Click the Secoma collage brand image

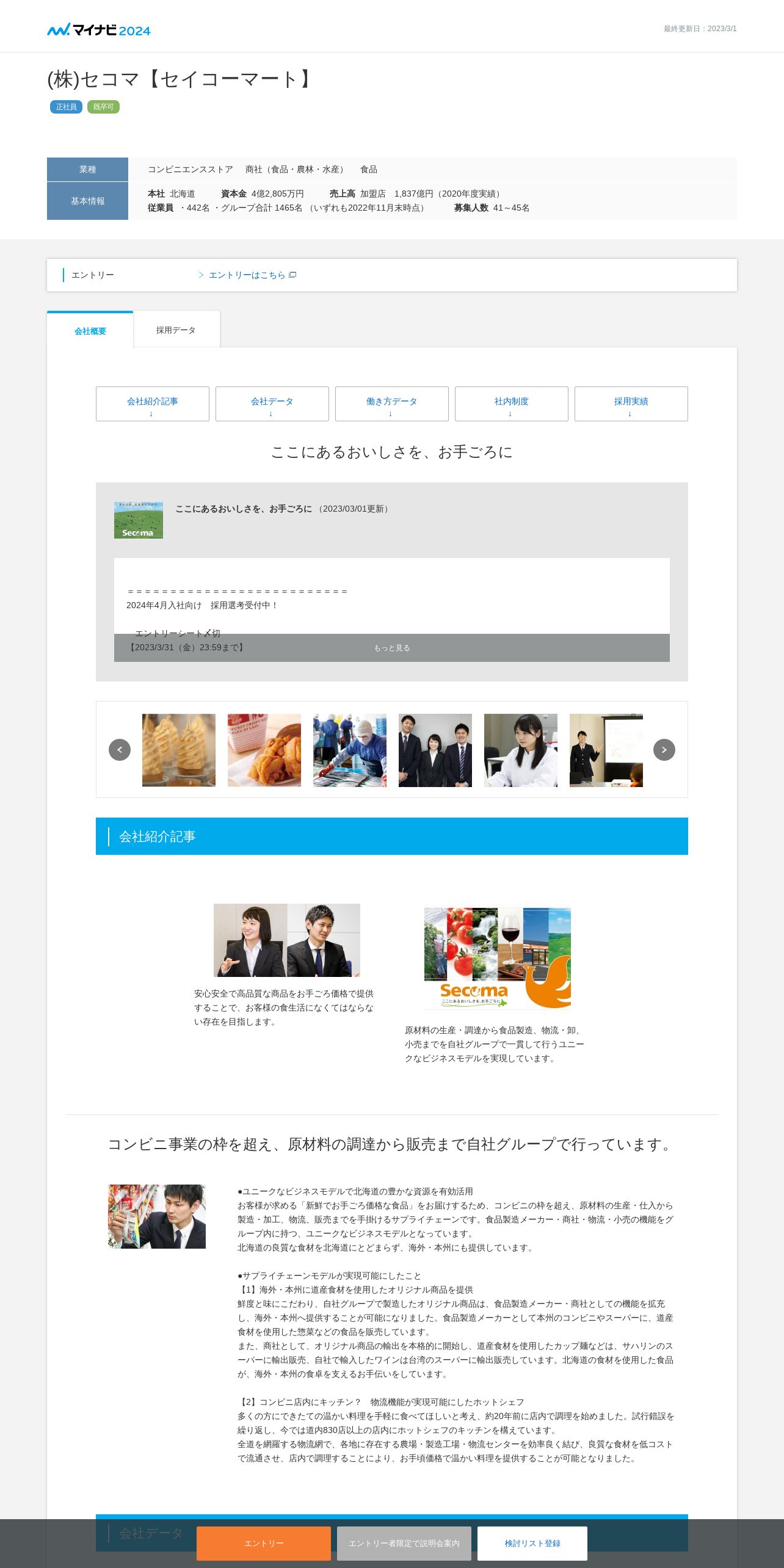(498, 958)
